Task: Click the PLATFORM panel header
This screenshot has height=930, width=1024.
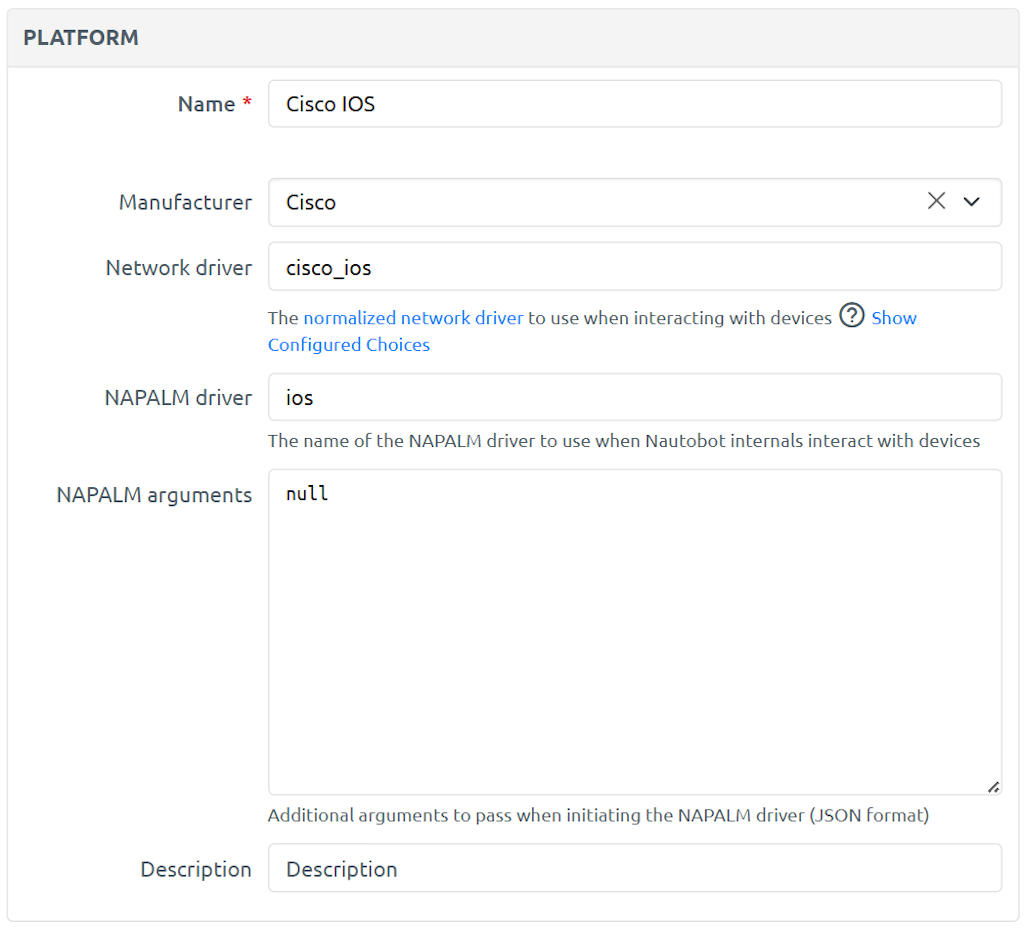Action: (80, 37)
